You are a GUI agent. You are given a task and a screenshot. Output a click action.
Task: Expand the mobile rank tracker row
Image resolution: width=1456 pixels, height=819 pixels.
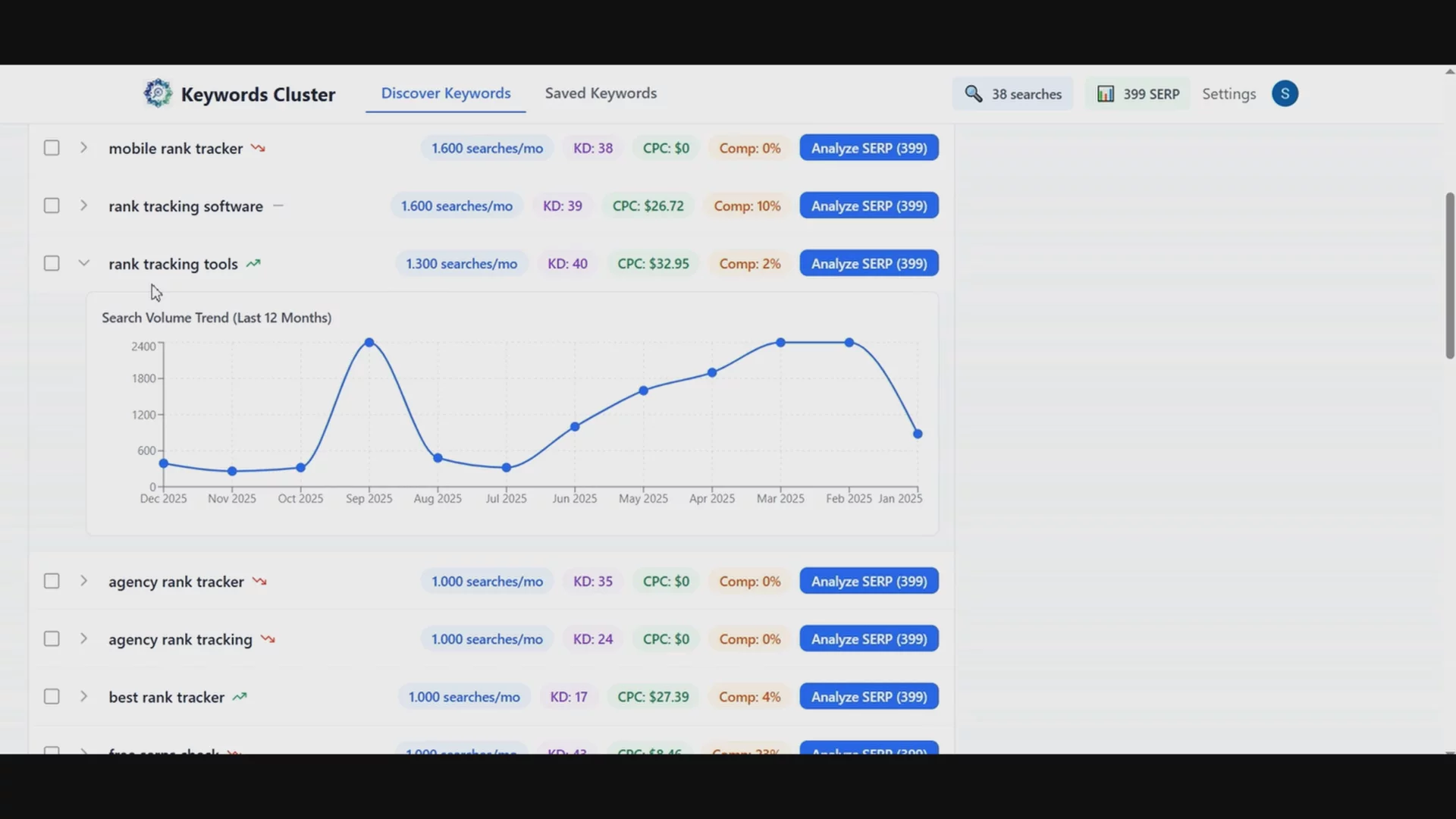point(83,147)
